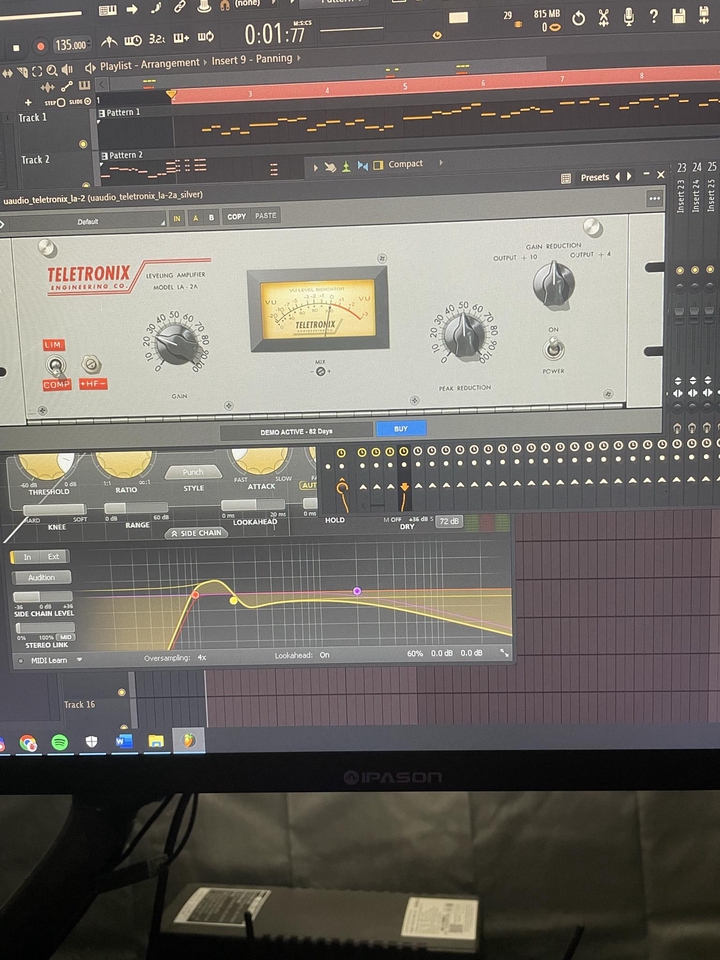
Task: Select In side chain source
Action: [x=26, y=557]
